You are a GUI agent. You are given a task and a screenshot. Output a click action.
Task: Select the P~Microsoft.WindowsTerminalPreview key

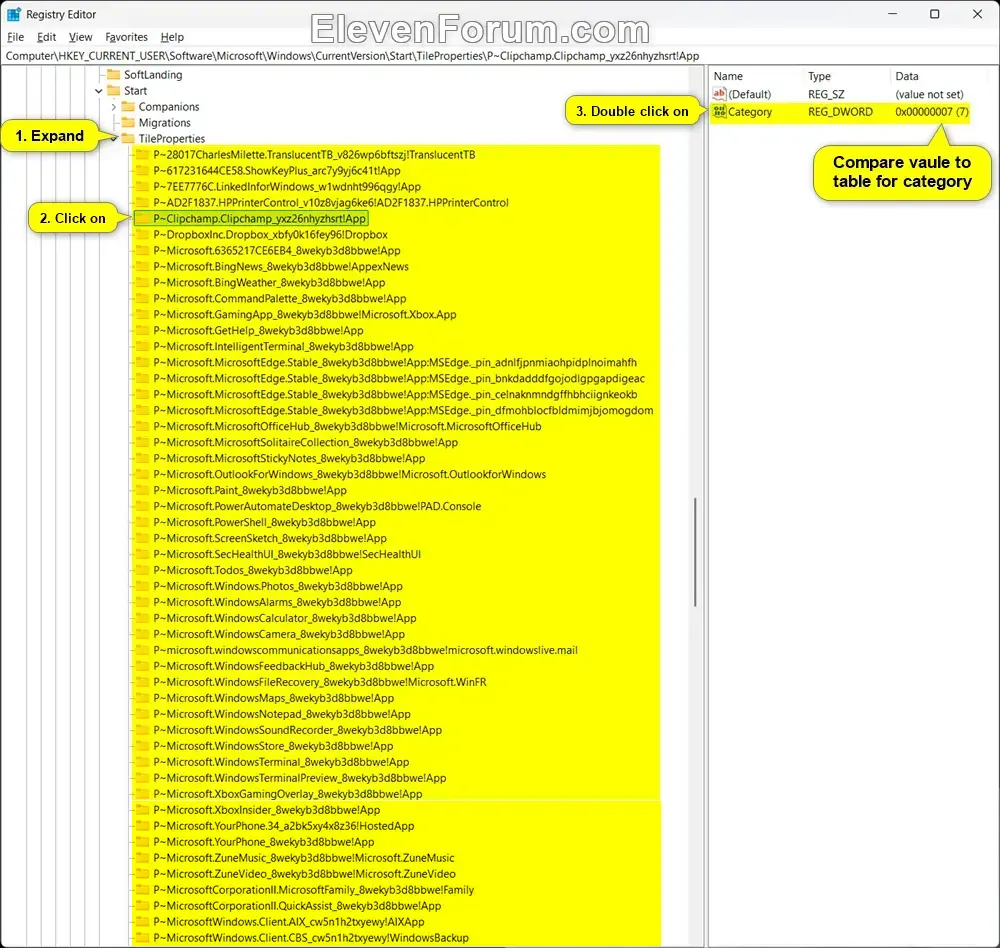coord(300,778)
